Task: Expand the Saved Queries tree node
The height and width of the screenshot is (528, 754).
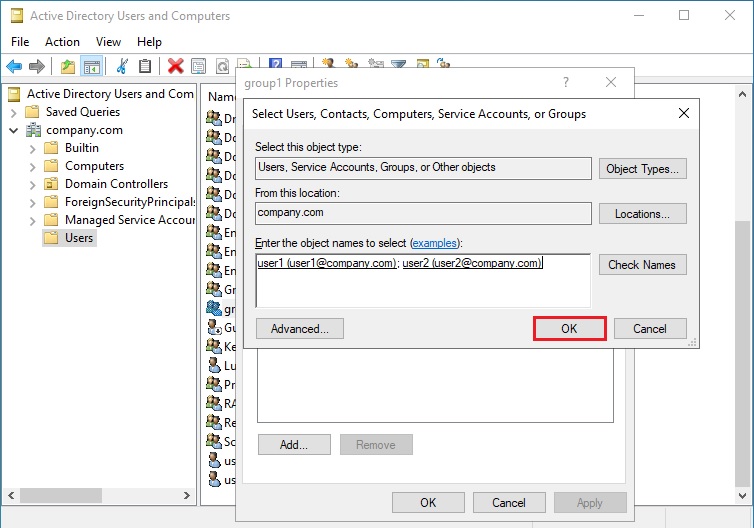Action: [14, 112]
